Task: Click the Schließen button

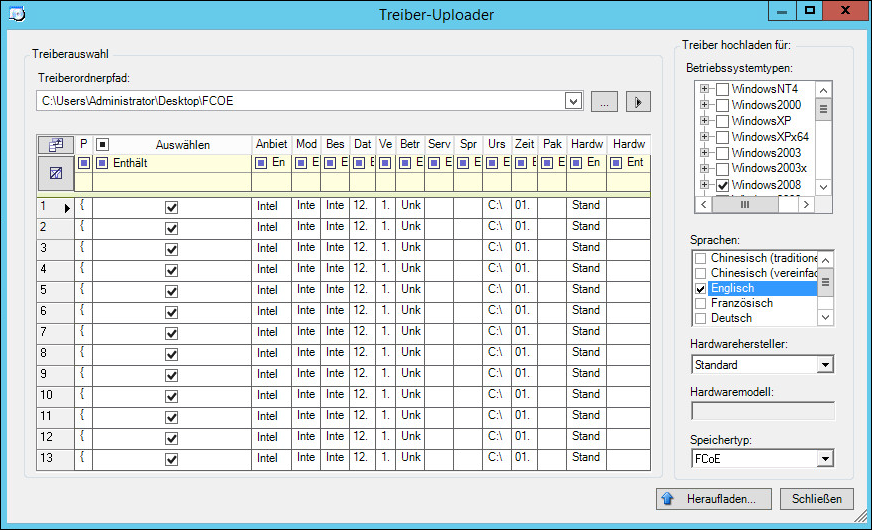Action: pos(816,498)
